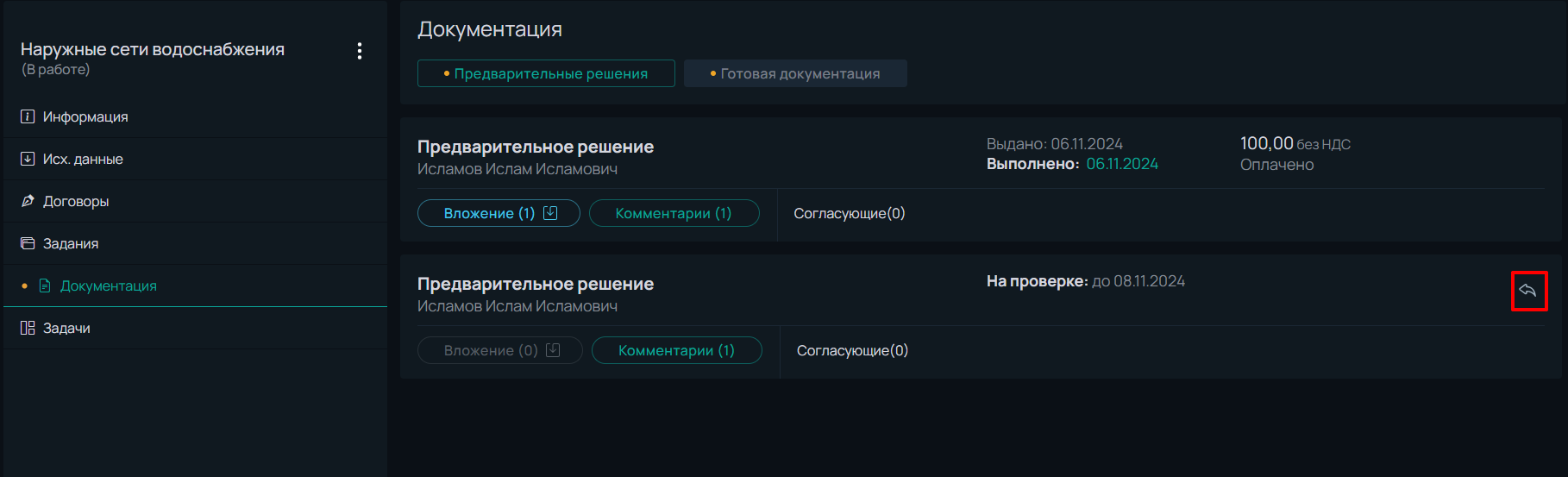Click download icon inside Вложение (1) button
The image size is (1568, 477).
[550, 212]
